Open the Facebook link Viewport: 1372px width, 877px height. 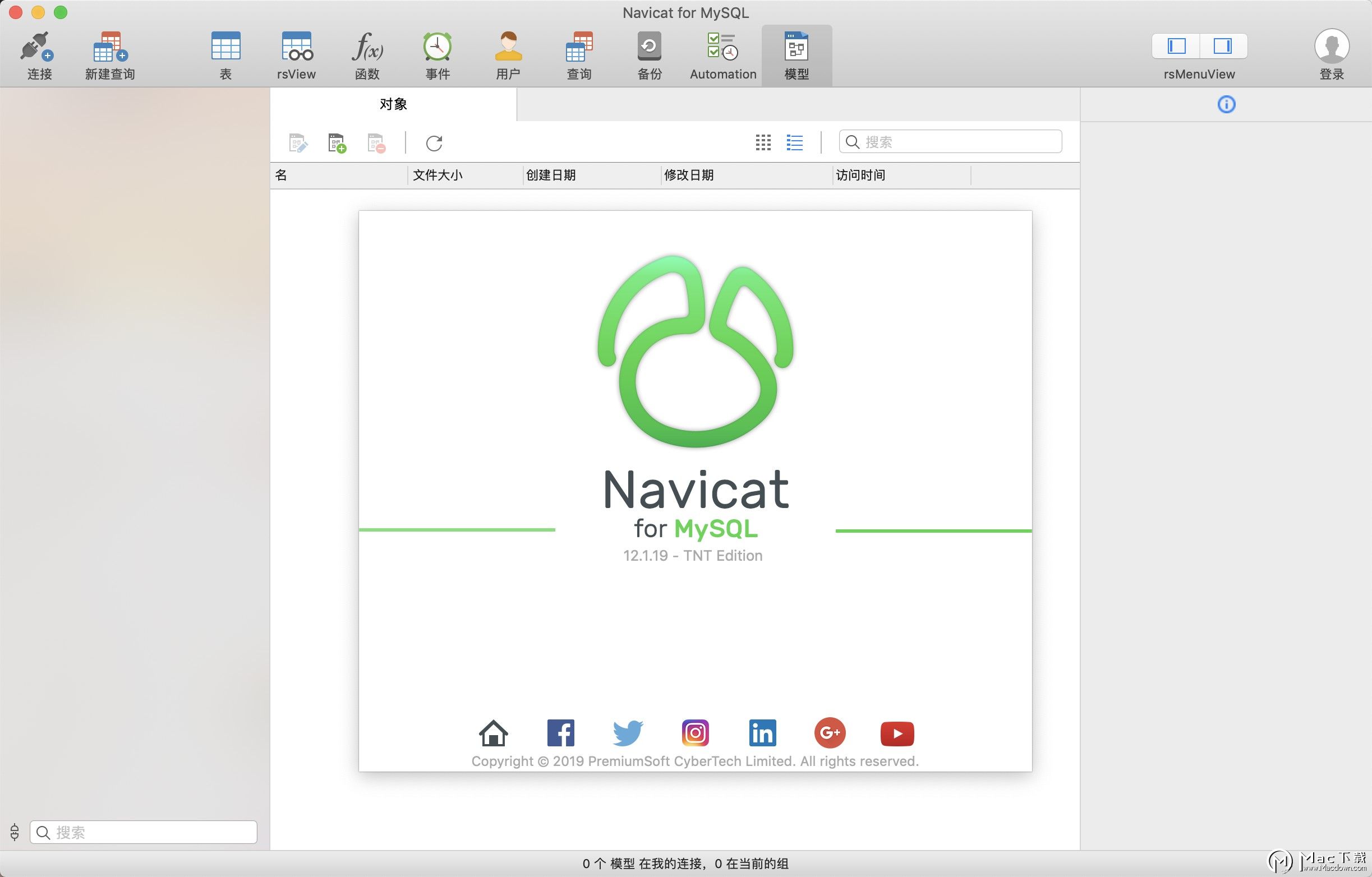(561, 733)
